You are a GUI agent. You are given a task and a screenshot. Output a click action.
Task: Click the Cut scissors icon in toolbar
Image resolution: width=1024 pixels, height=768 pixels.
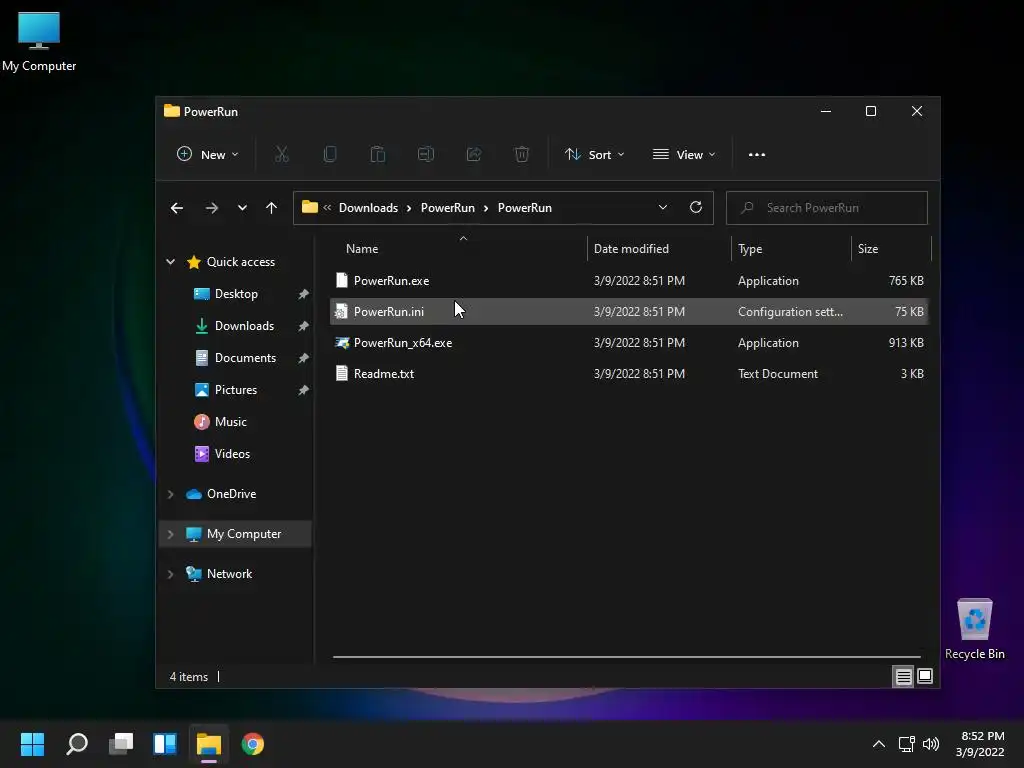(281, 154)
